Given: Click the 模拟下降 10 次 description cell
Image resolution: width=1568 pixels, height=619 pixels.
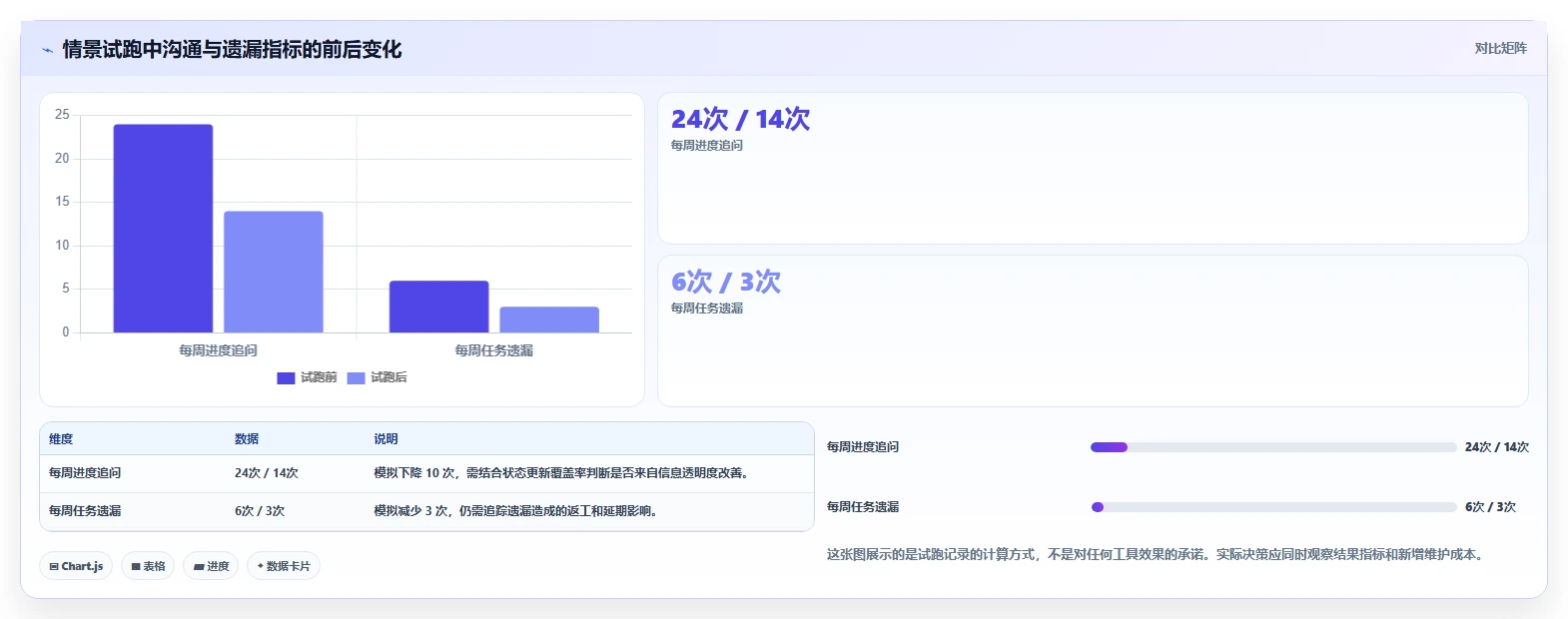Looking at the screenshot, I should 562,473.
